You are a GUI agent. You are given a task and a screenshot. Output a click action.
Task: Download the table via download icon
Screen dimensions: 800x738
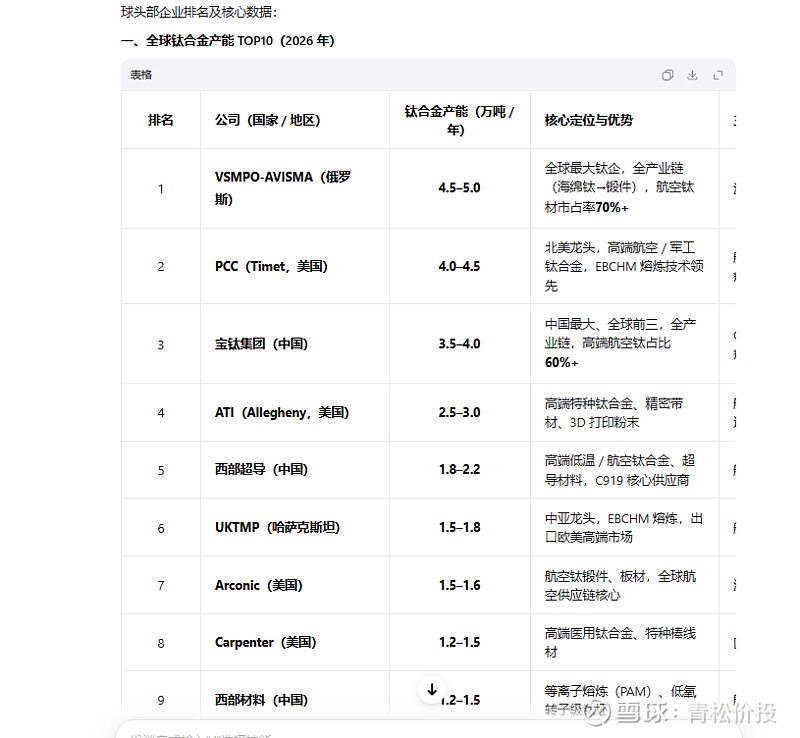(692, 76)
